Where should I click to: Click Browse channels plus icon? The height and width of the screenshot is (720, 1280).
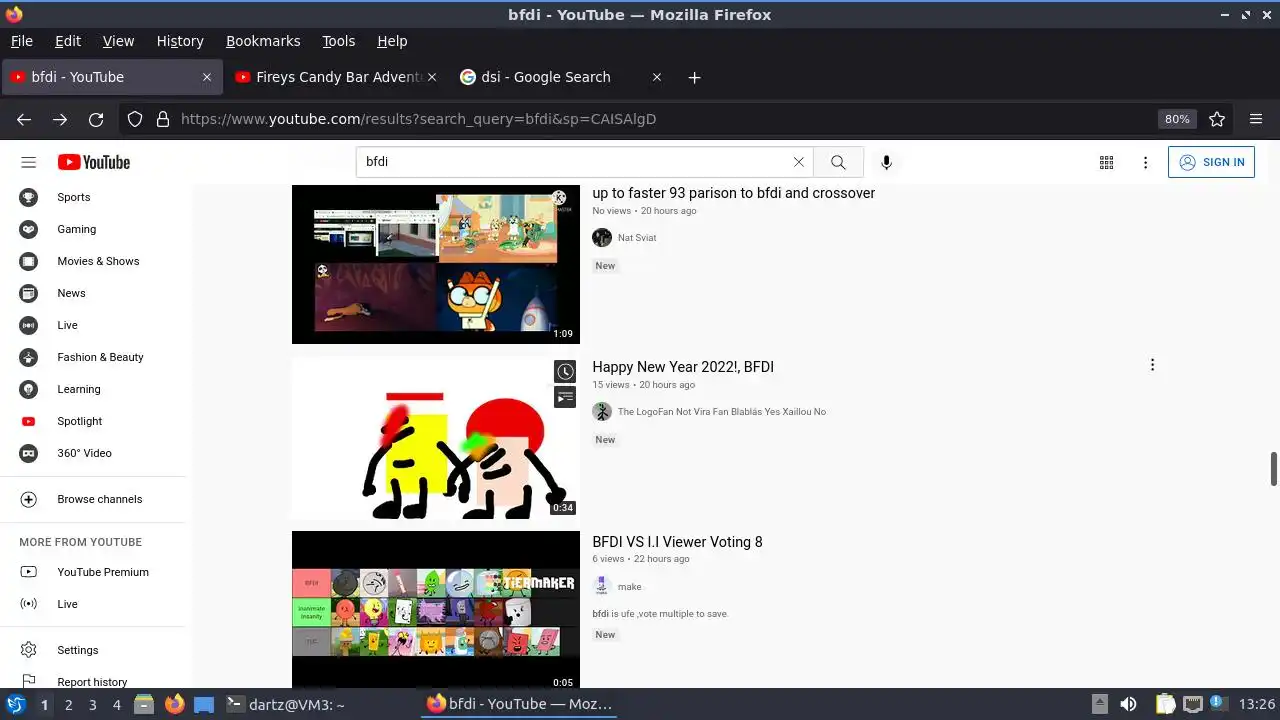[29, 499]
